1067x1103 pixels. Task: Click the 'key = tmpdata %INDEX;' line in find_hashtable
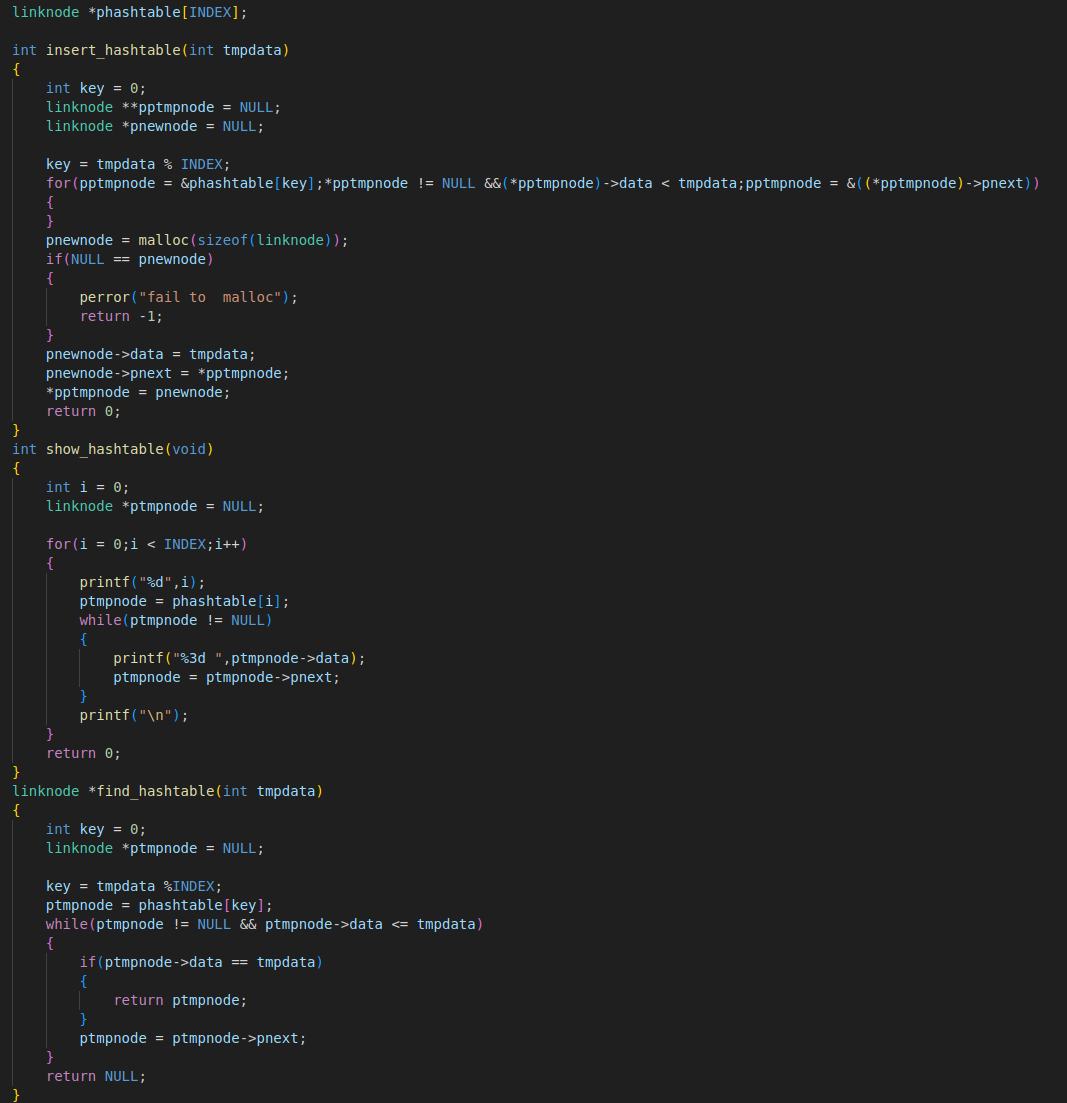click(134, 886)
